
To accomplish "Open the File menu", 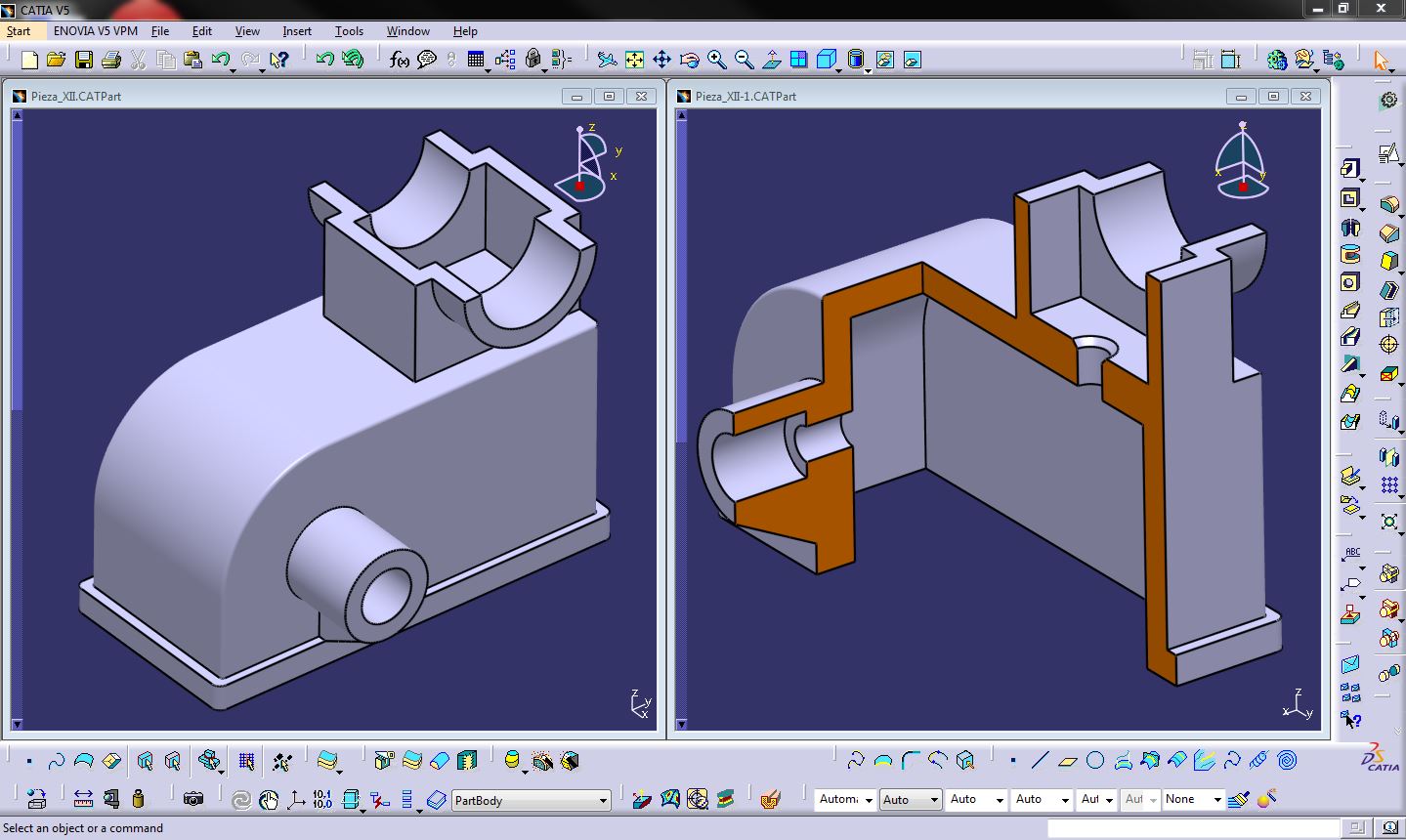I will (x=160, y=31).
